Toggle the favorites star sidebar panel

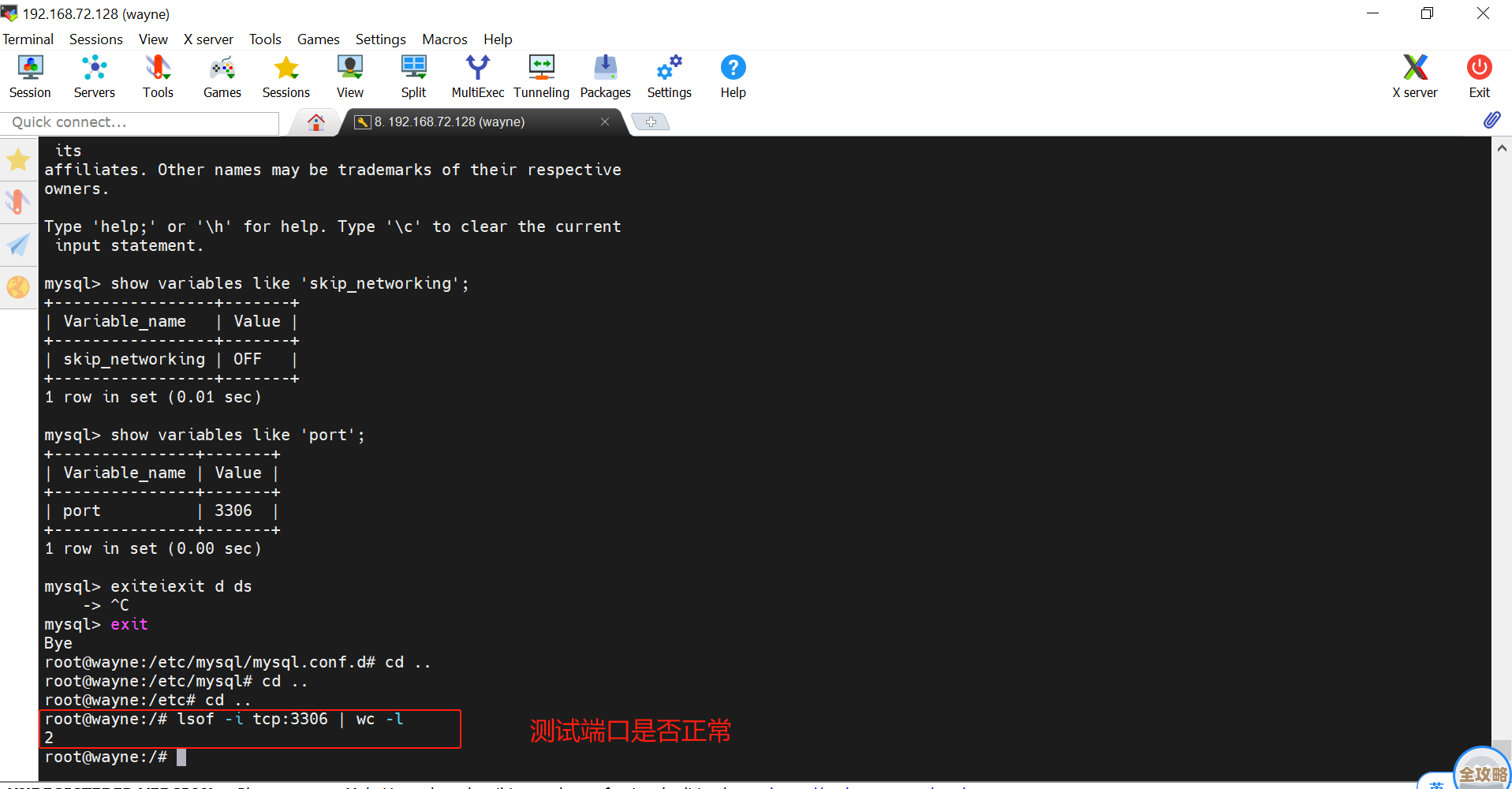coord(18,159)
